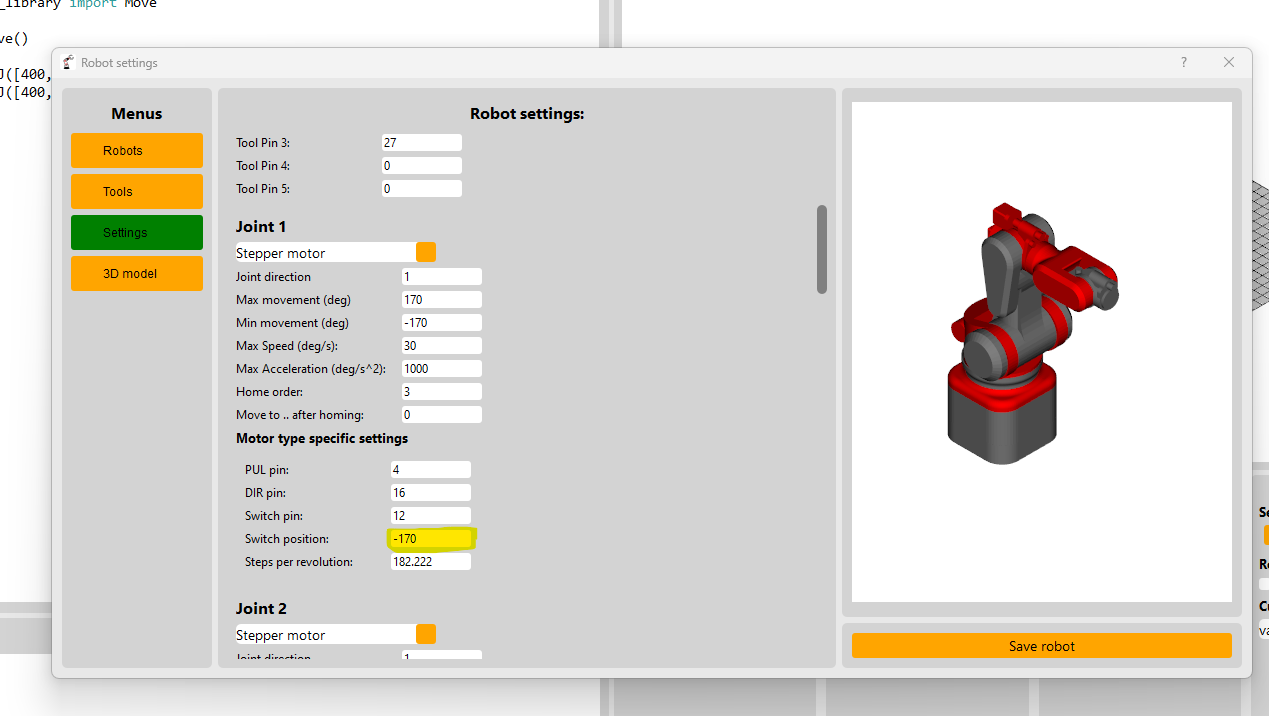1269x716 pixels.
Task: Click the help question mark icon
Action: pyautogui.click(x=1183, y=62)
